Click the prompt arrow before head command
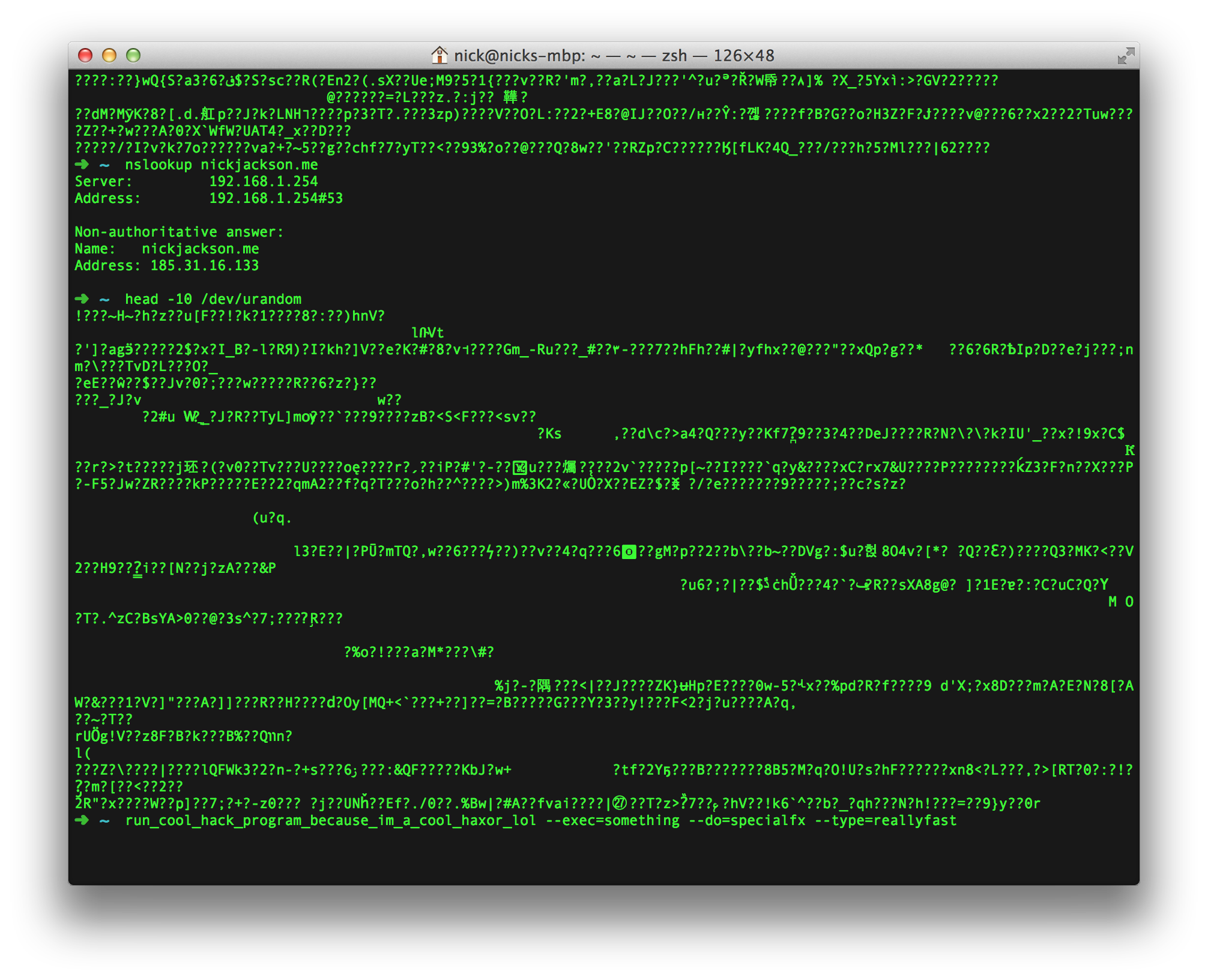The image size is (1208, 980). pos(82,299)
